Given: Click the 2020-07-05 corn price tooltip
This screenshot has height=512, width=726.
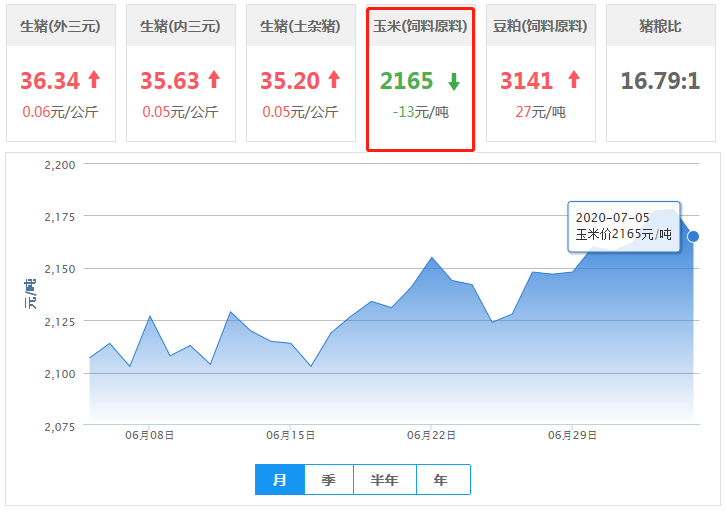Looking at the screenshot, I should click(x=624, y=226).
